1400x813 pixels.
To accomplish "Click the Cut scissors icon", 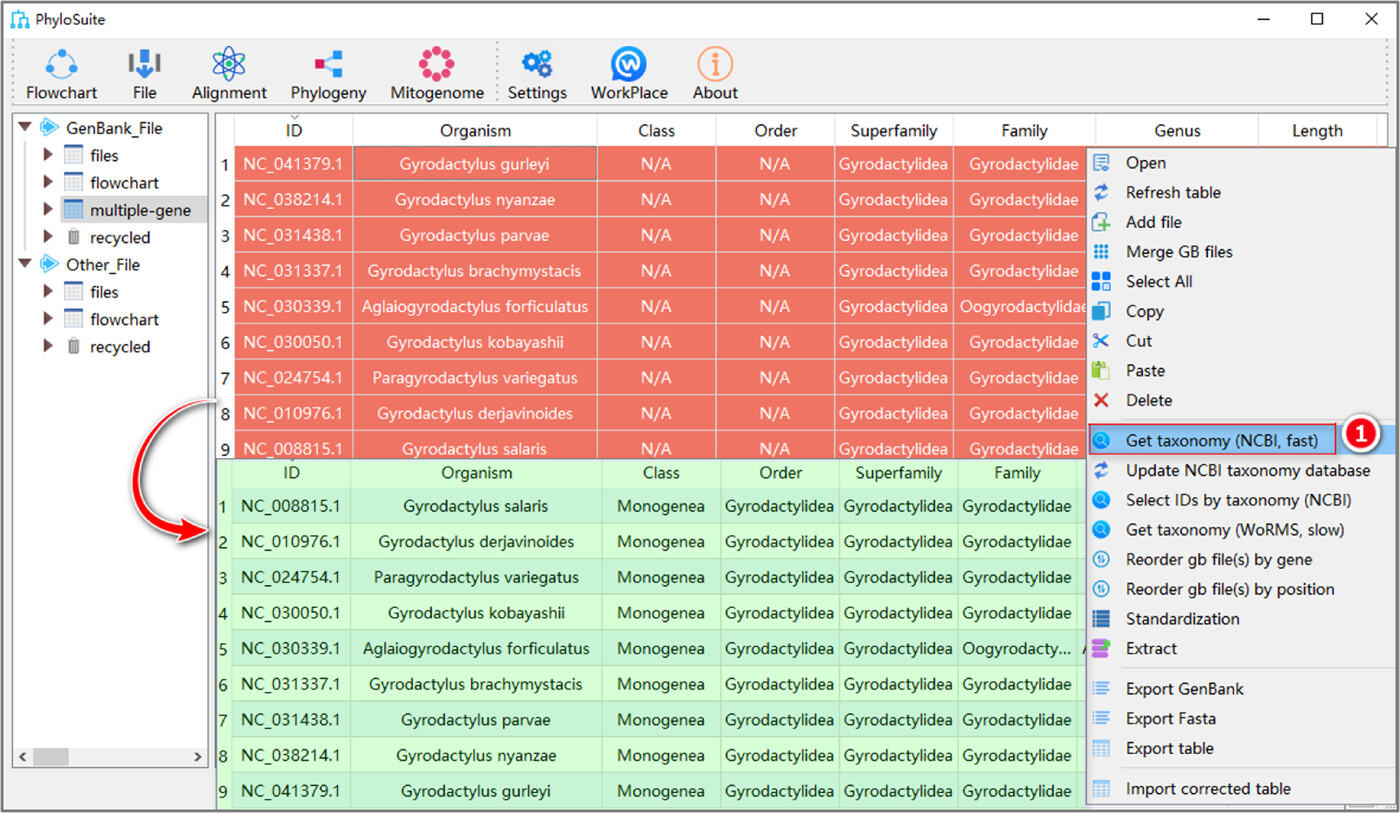I will [1101, 341].
